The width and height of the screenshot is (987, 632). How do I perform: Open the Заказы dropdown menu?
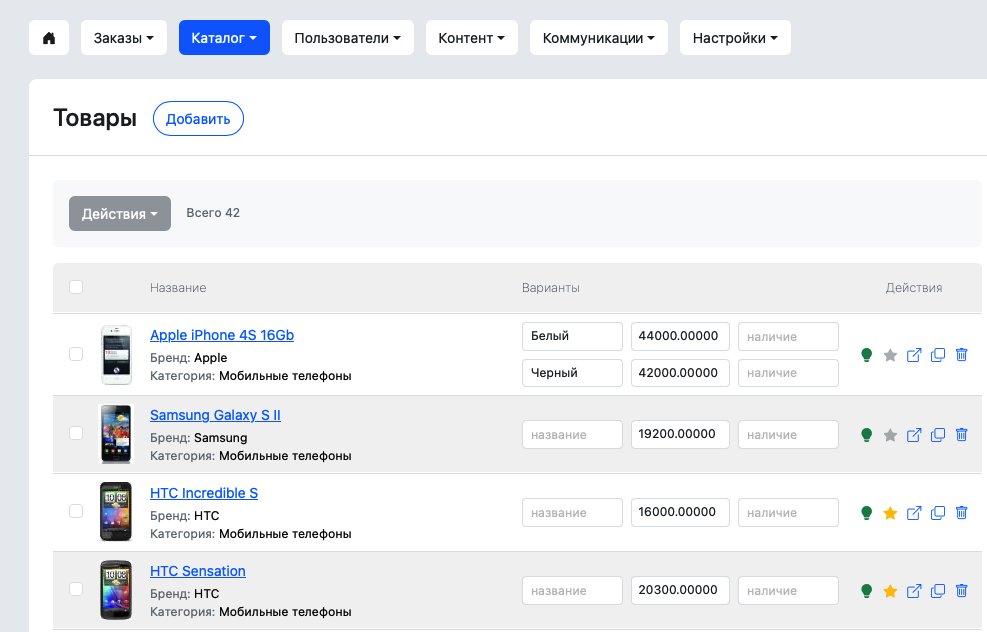pyautogui.click(x=123, y=38)
